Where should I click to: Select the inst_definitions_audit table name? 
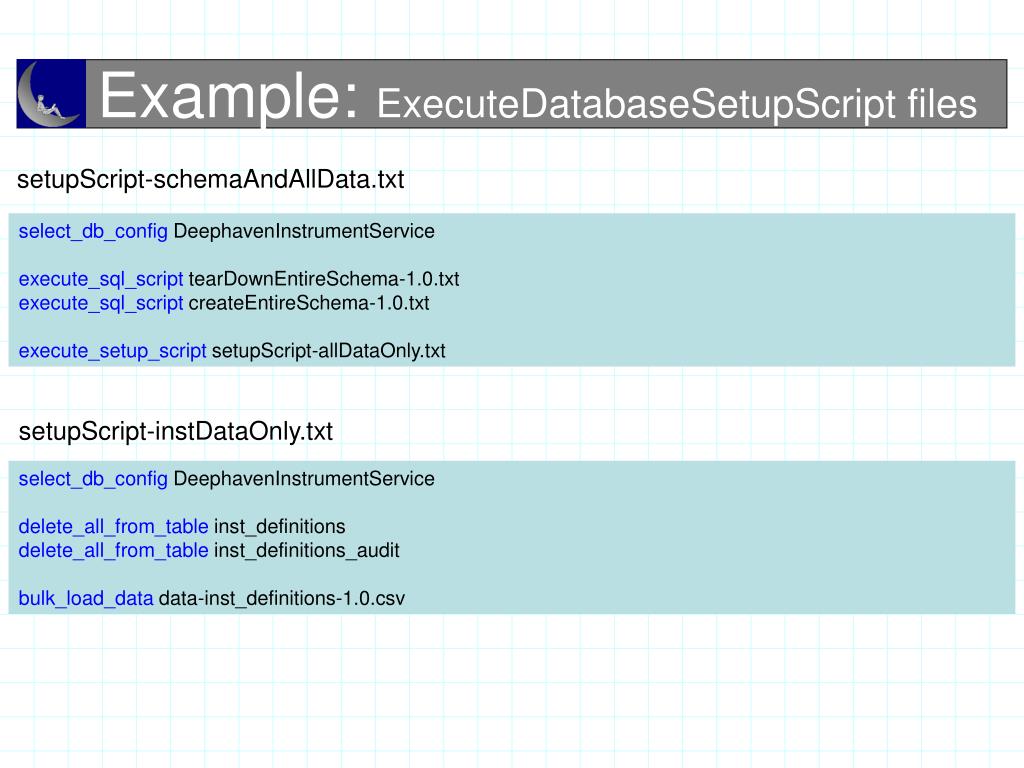tap(306, 550)
